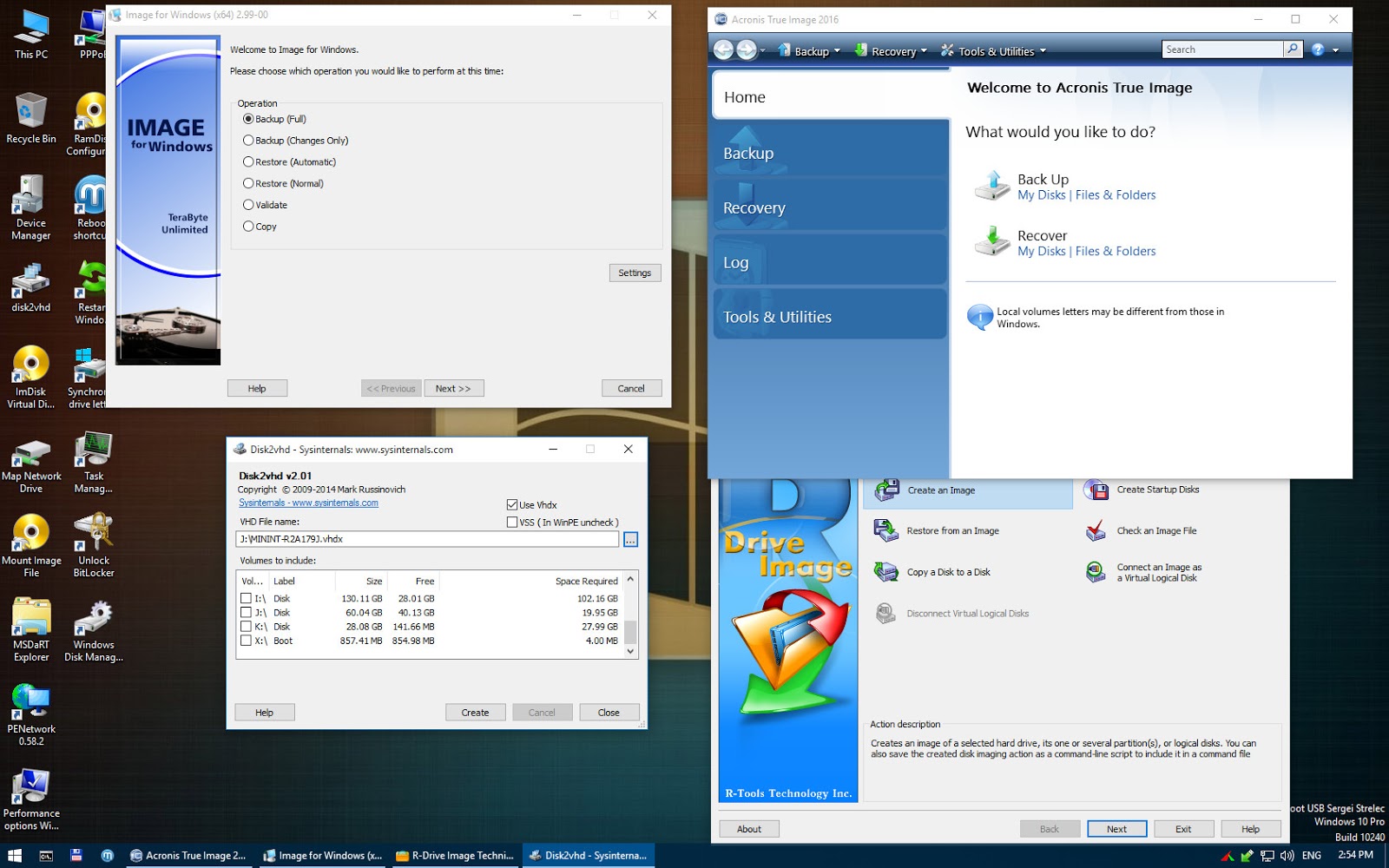The image size is (1389, 868).
Task: Open Sysinternals website link
Action: coord(308,503)
